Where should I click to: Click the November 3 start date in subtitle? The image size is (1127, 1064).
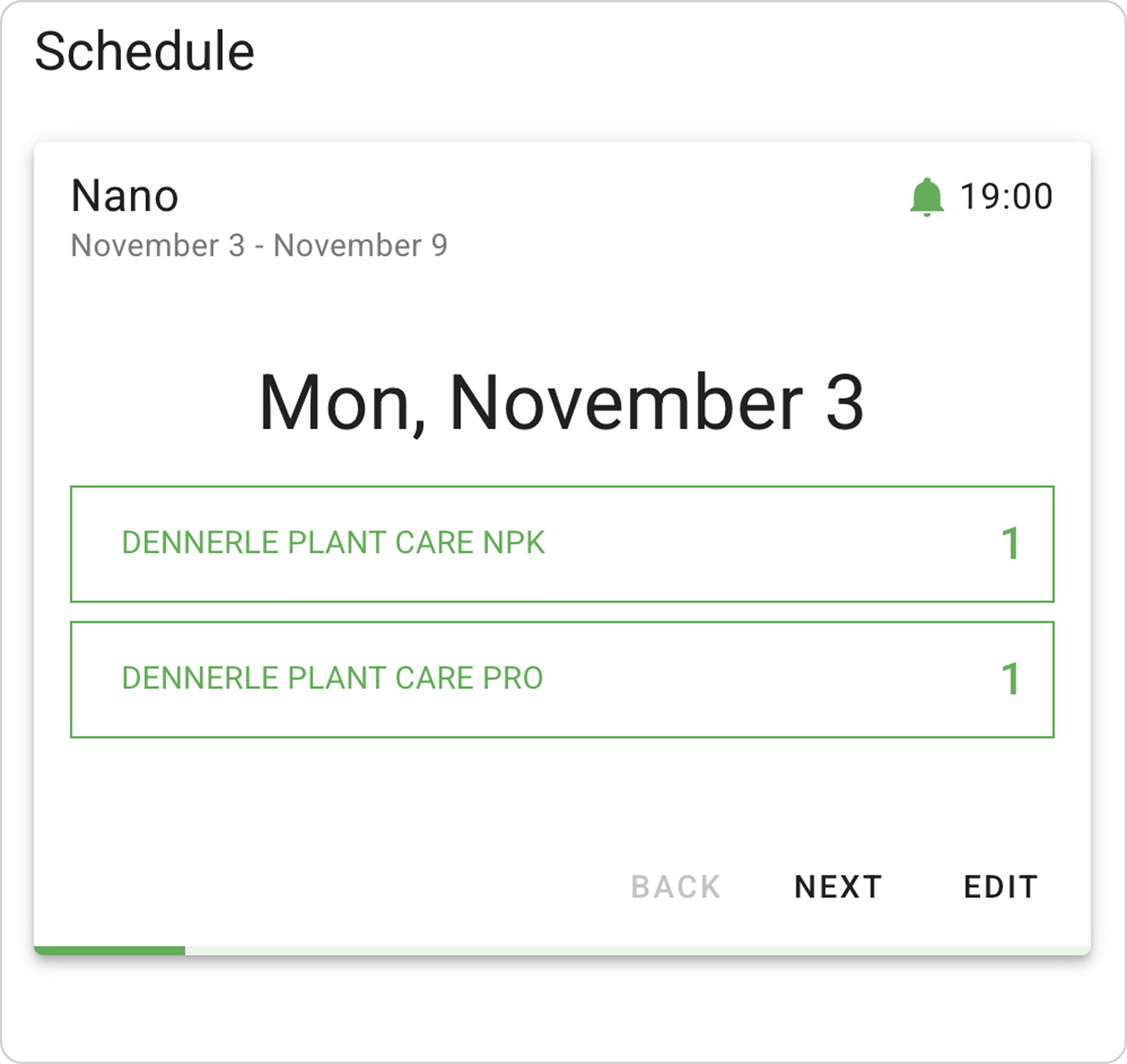coord(158,246)
